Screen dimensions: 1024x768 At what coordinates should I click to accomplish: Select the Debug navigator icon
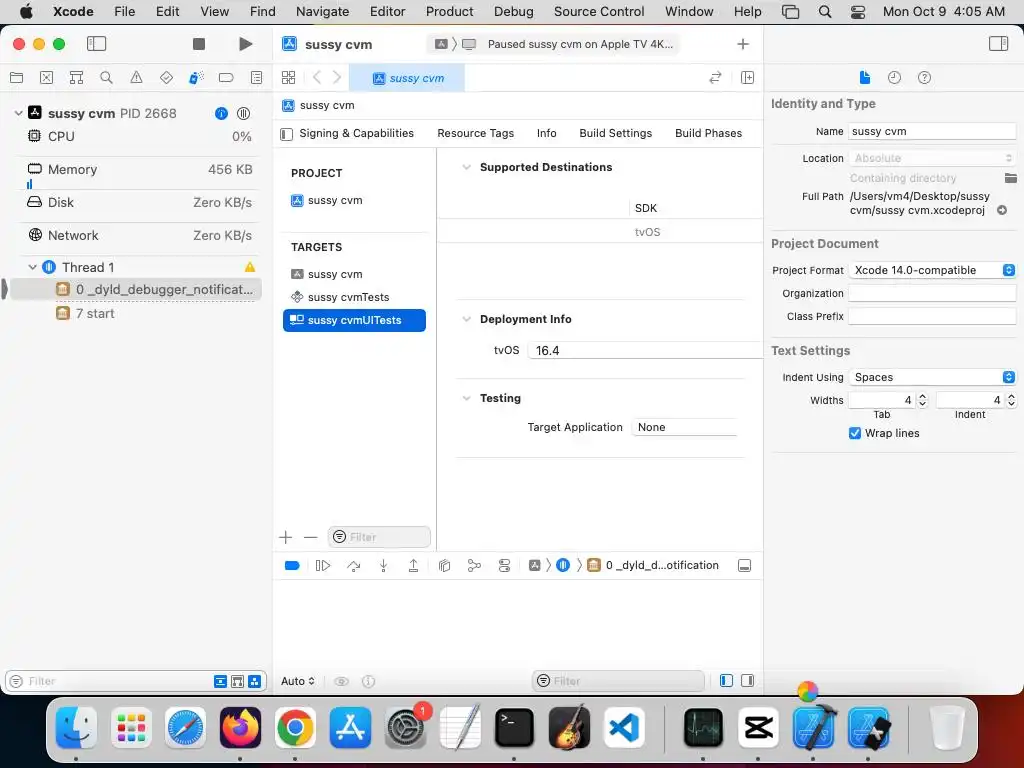click(196, 78)
